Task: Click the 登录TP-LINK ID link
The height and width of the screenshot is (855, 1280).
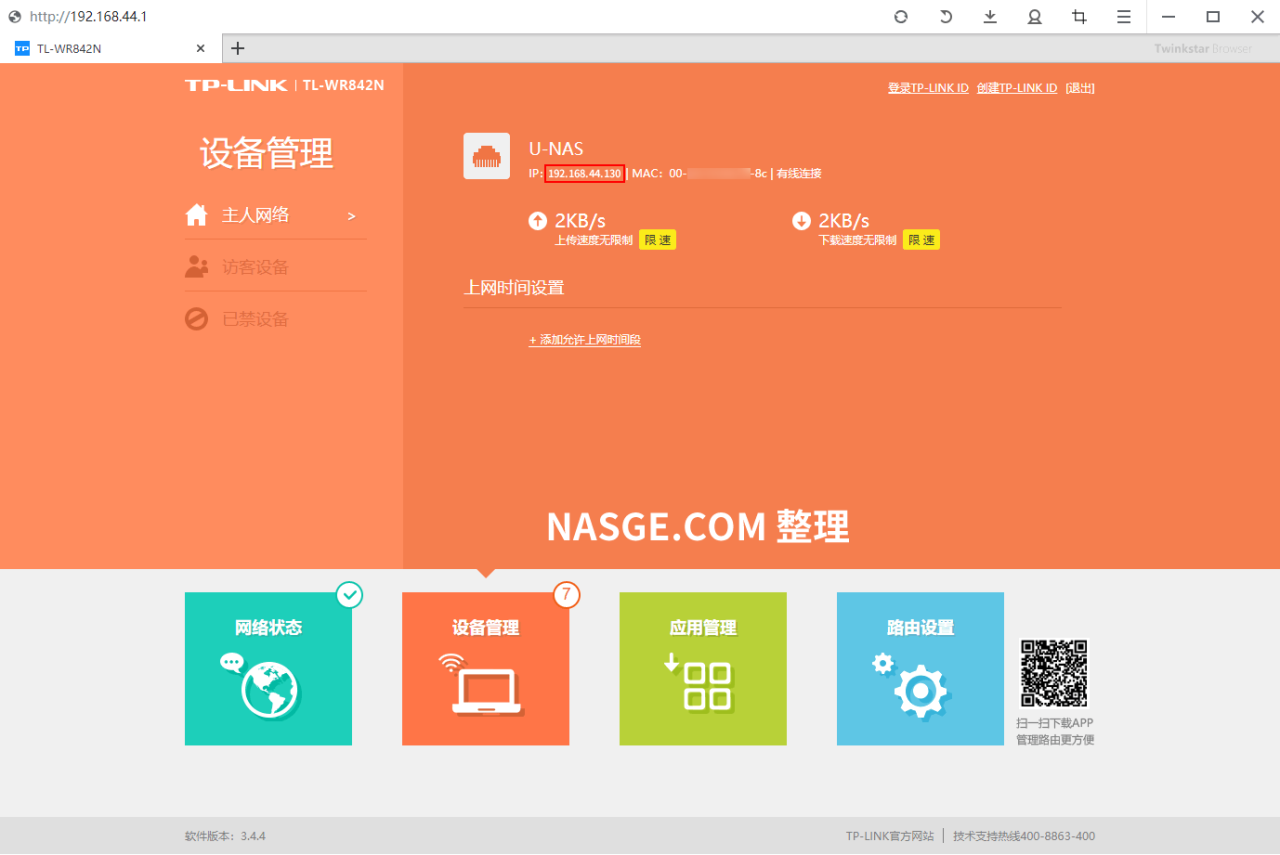Action: (x=928, y=88)
